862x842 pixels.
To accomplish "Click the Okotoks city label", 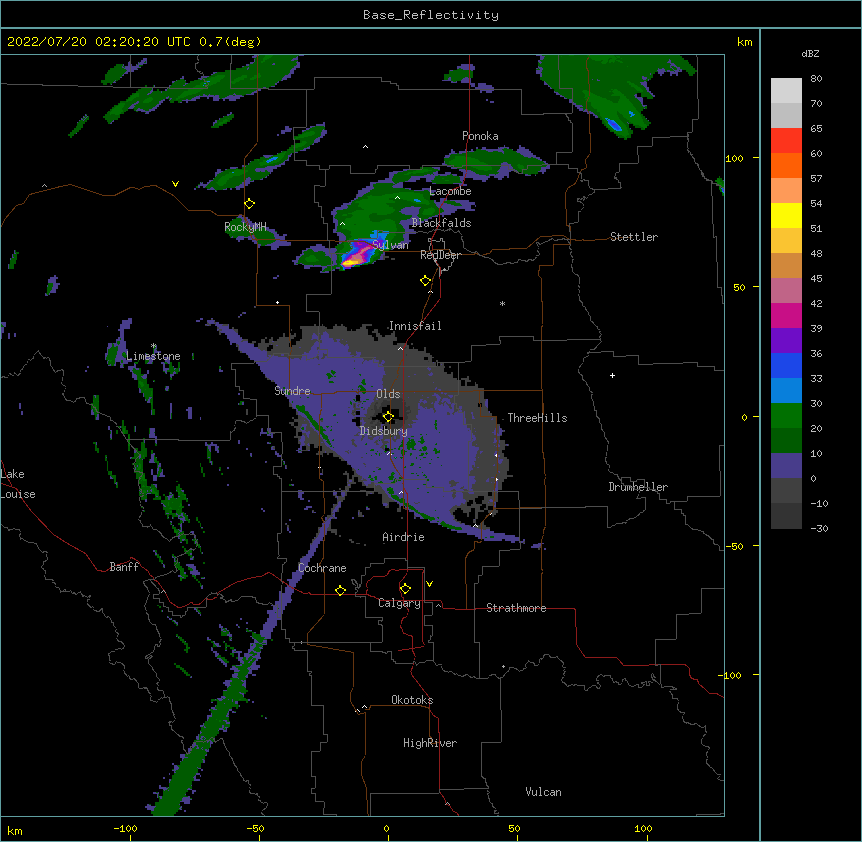I will [x=412, y=700].
